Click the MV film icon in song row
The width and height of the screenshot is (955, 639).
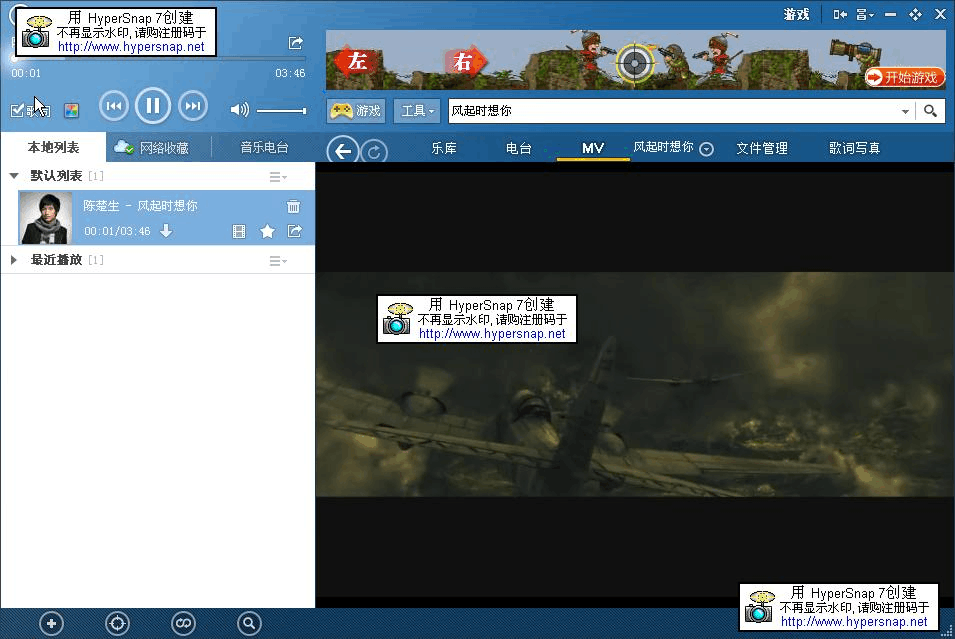coord(239,231)
